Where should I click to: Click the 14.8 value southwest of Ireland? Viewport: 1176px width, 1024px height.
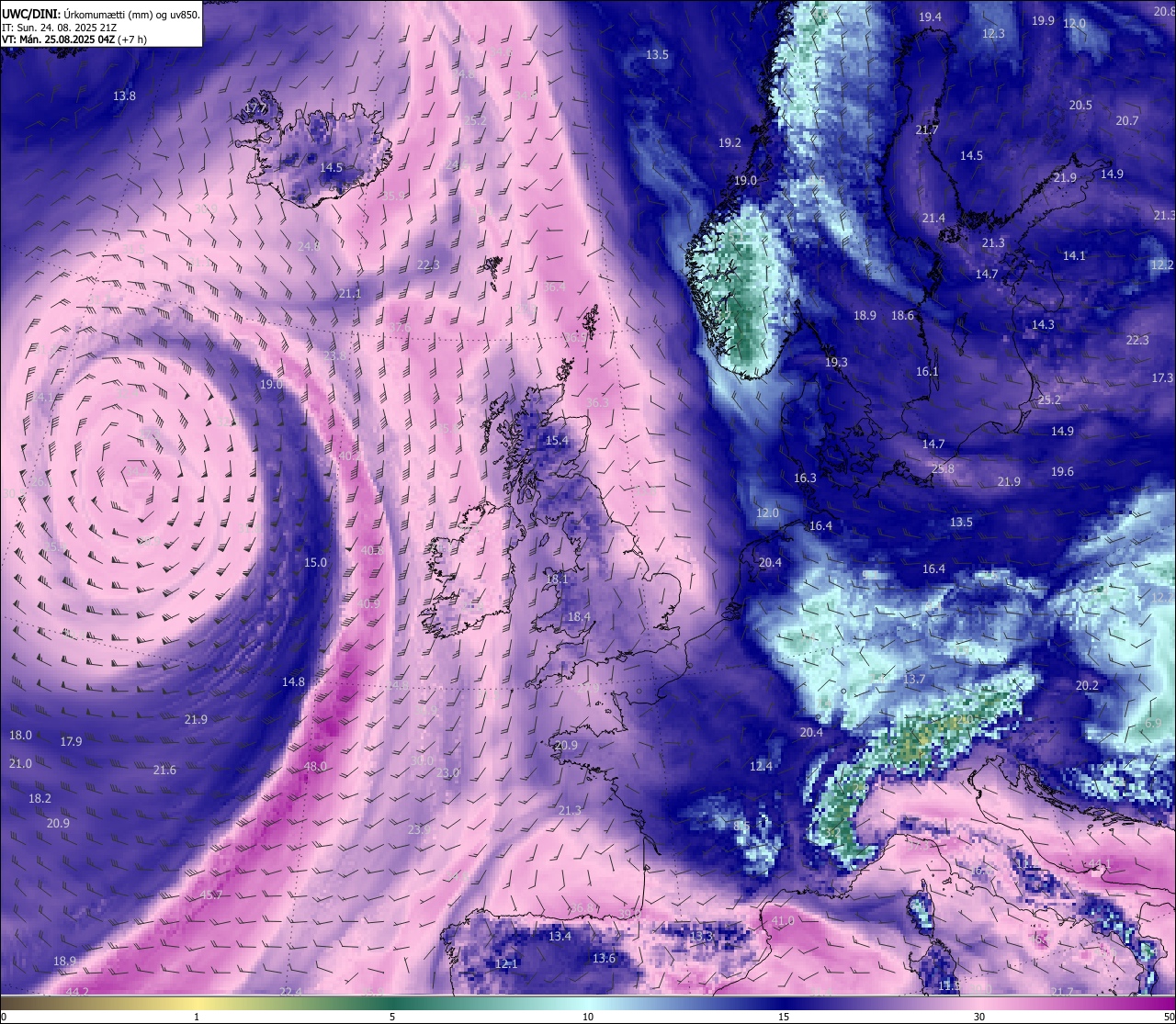coord(293,681)
